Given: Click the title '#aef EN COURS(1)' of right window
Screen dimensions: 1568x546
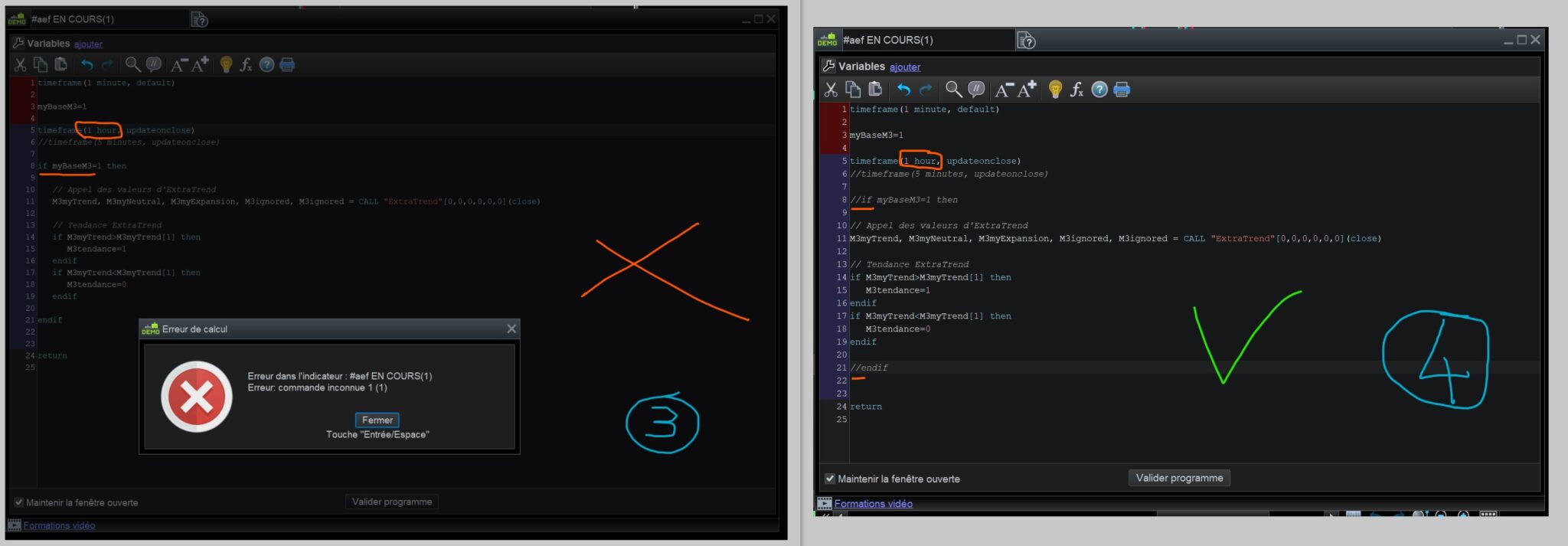Looking at the screenshot, I should (x=887, y=40).
